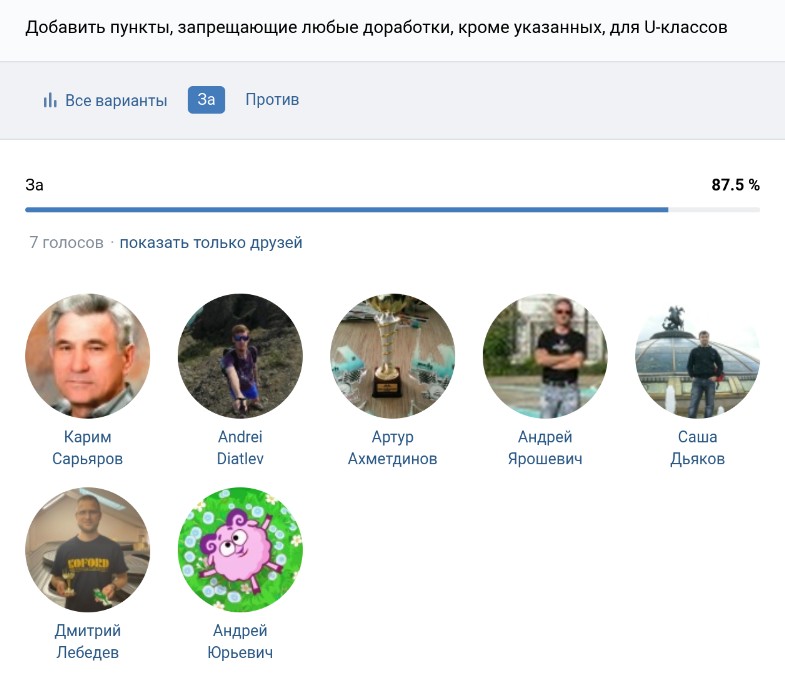Click показать только друзей link

click(x=211, y=243)
